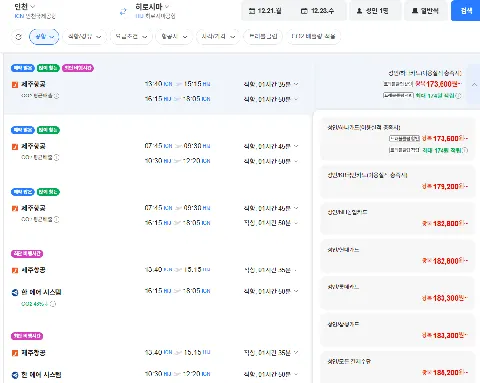Click the blue 검색 search button
This screenshot has width=480, height=383.
tap(466, 11)
